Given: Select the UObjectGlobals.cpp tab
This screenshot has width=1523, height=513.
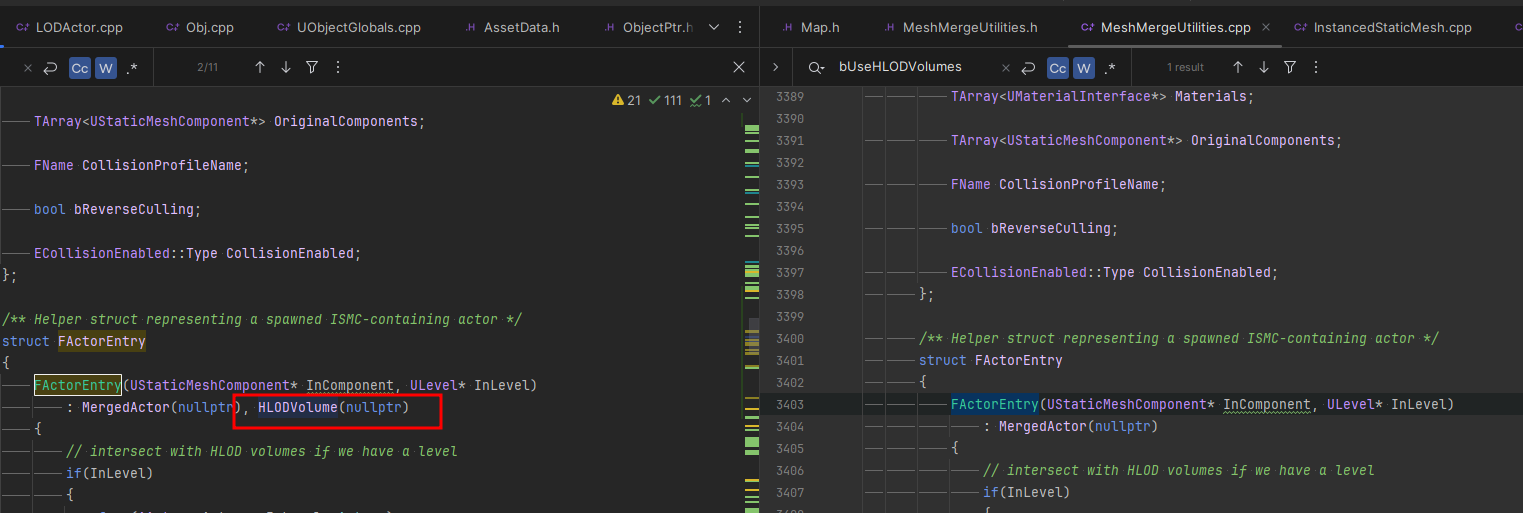Looking at the screenshot, I should coord(347,27).
